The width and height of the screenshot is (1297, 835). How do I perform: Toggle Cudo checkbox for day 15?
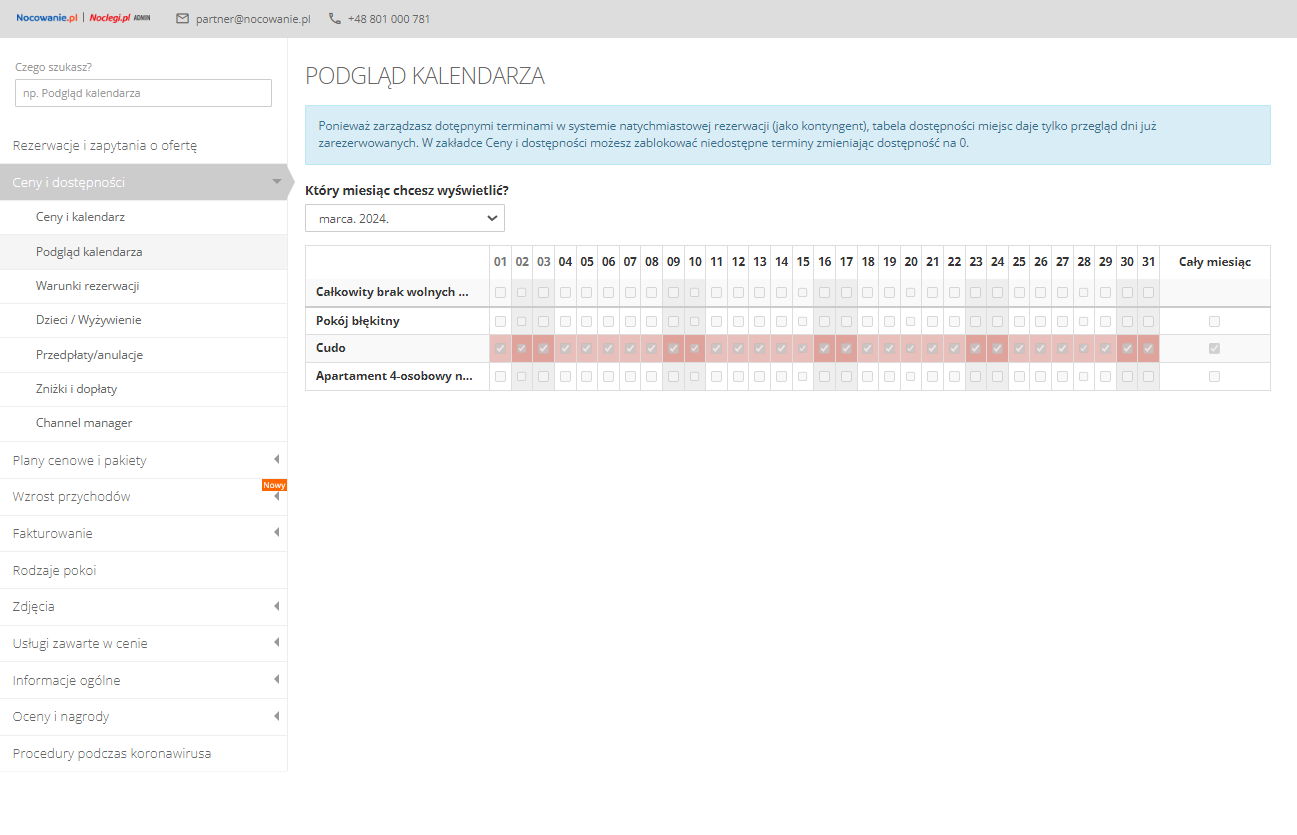(x=803, y=348)
